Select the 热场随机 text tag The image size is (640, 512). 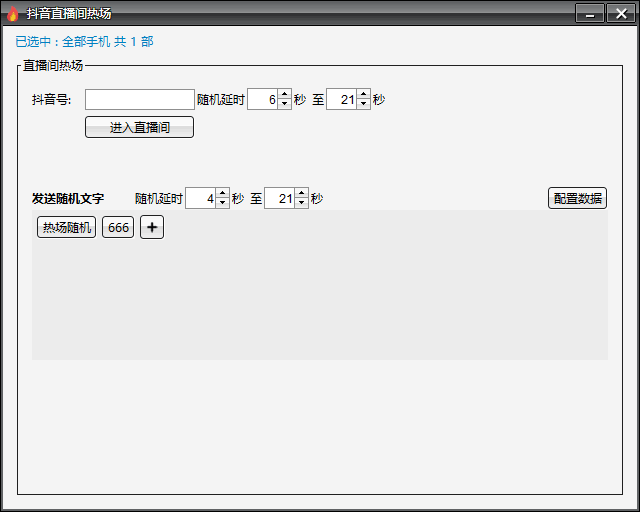point(67,227)
